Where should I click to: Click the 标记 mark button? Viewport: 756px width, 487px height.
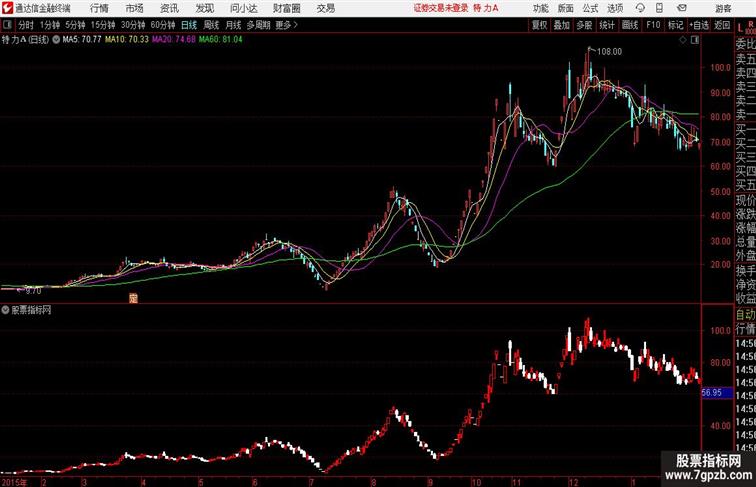click(675, 25)
